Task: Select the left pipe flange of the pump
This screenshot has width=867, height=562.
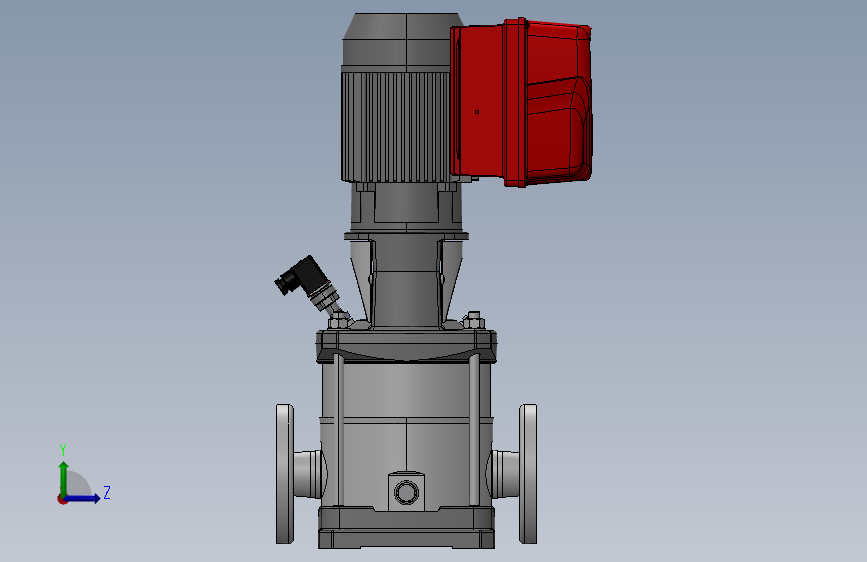Action: tap(285, 474)
